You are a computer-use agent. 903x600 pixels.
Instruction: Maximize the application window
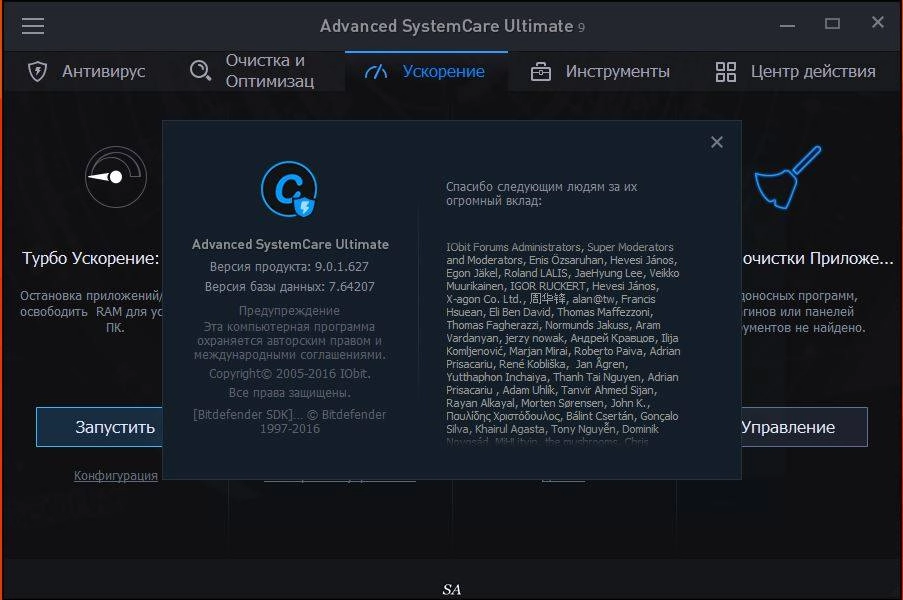[x=832, y=24]
